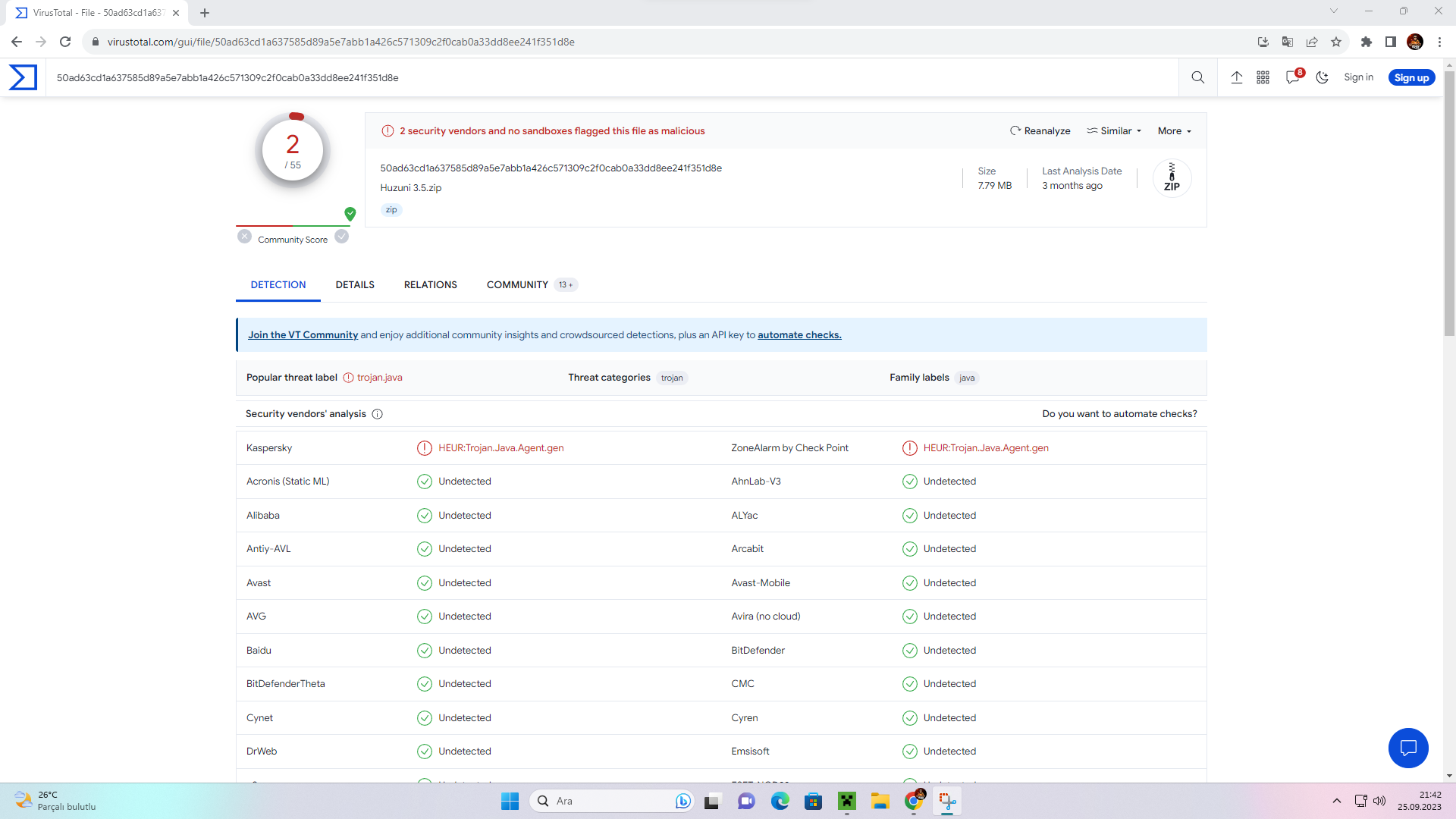Click the share page icon
The width and height of the screenshot is (1456, 819).
[x=1312, y=42]
